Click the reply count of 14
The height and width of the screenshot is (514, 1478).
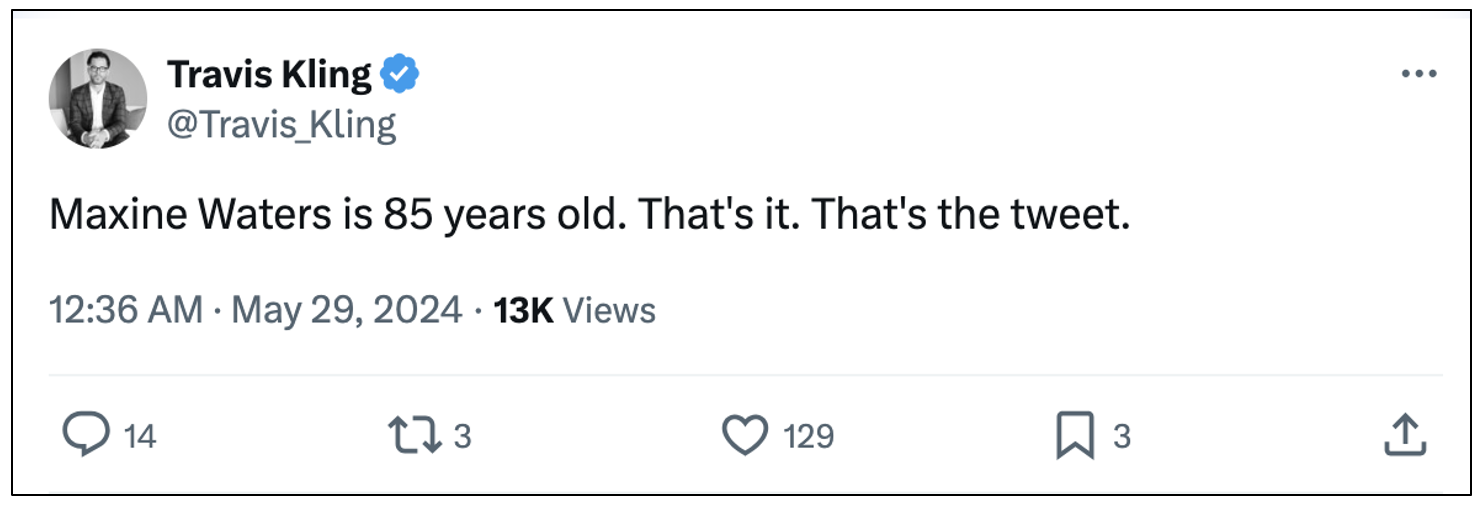[141, 437]
